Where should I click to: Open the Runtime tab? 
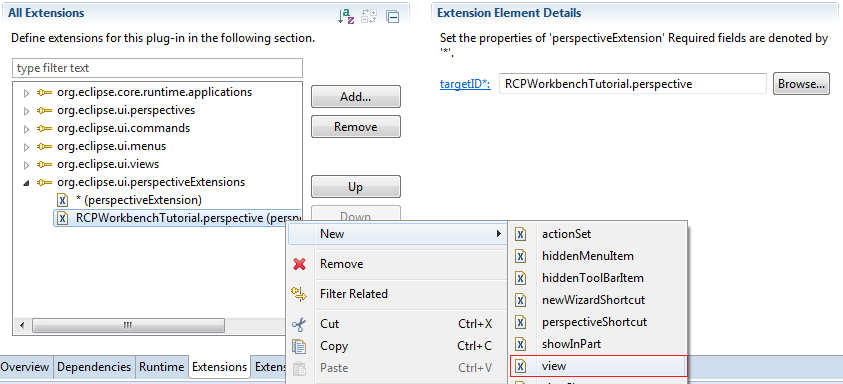click(162, 367)
